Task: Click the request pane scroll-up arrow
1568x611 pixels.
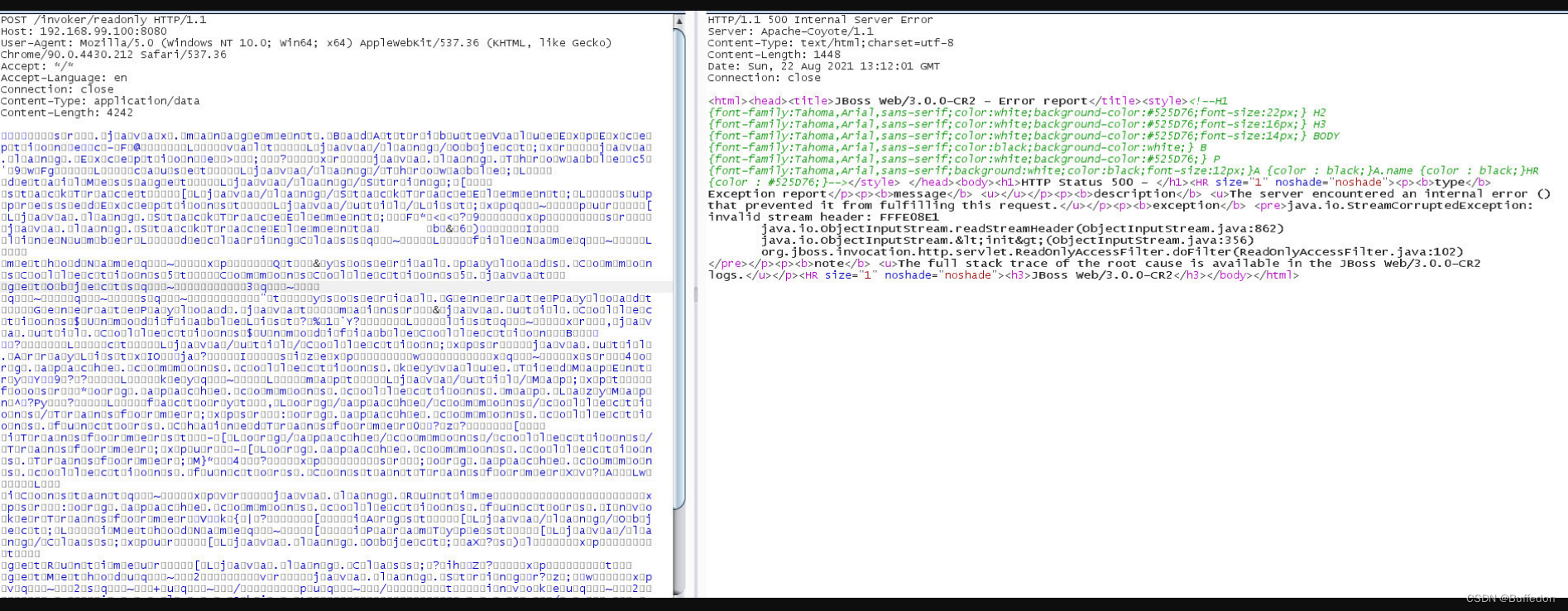Action: pyautogui.click(x=679, y=21)
